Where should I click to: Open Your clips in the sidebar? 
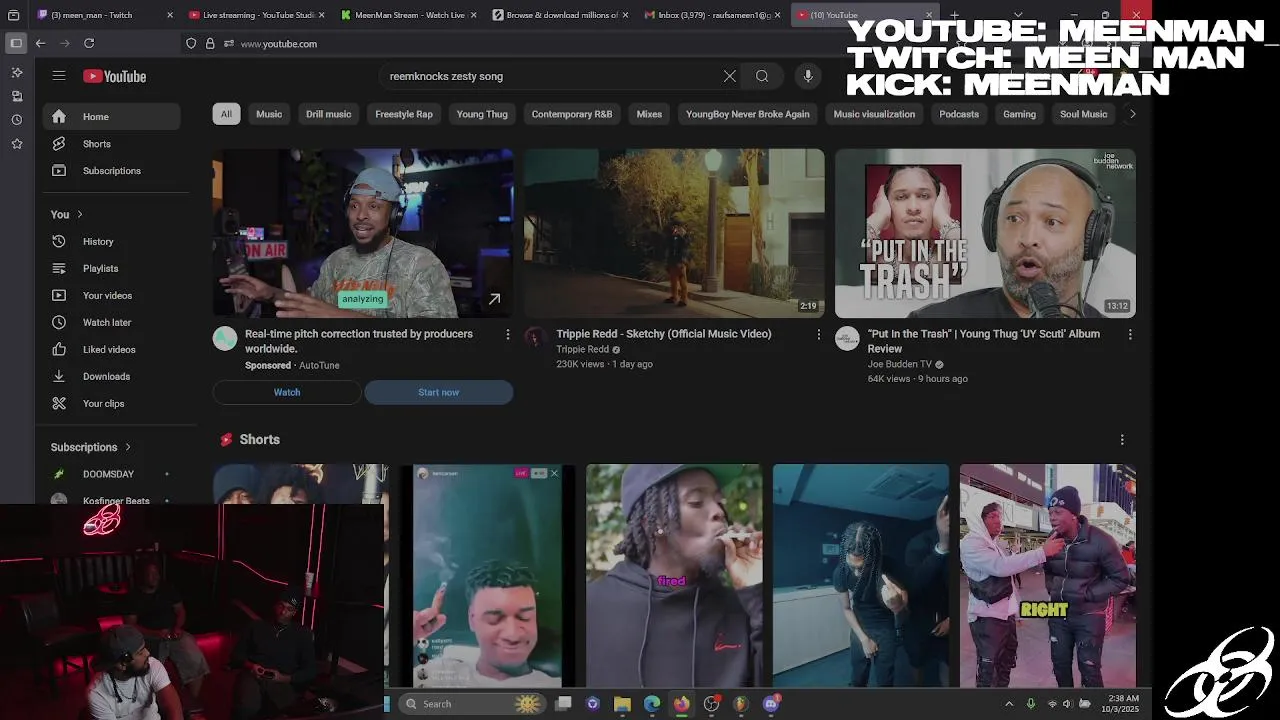pyautogui.click(x=112, y=404)
